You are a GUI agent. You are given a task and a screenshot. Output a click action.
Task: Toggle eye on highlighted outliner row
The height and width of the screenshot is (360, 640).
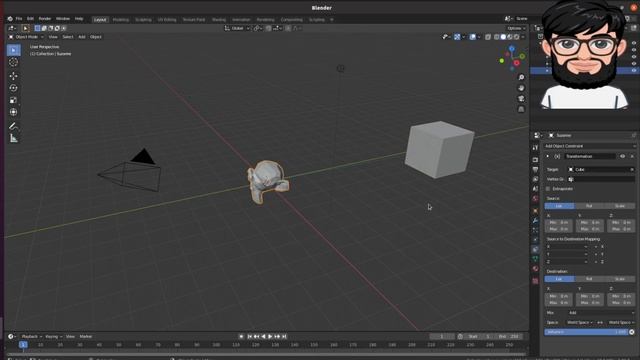[x=634, y=70]
